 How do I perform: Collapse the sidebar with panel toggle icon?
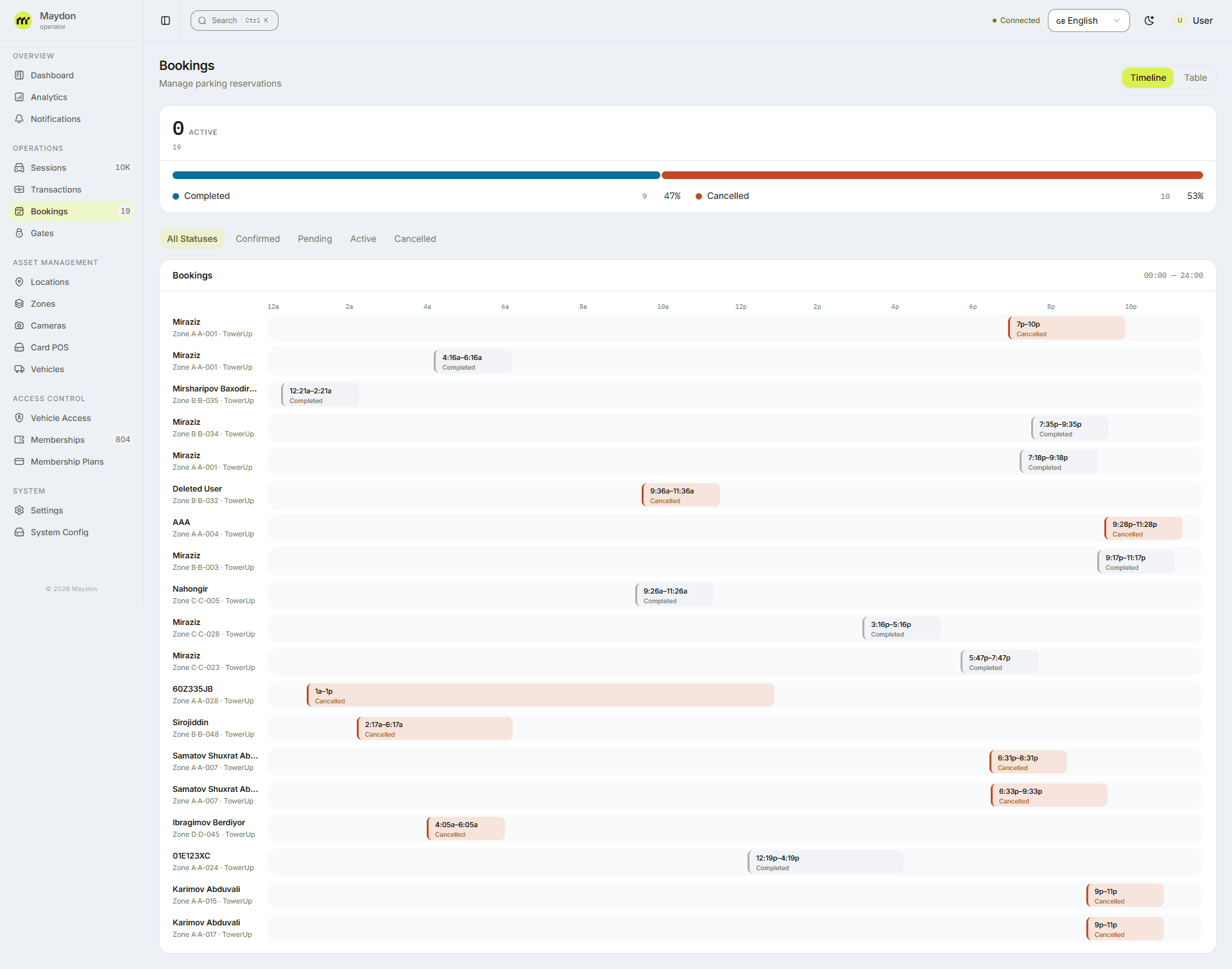(166, 21)
